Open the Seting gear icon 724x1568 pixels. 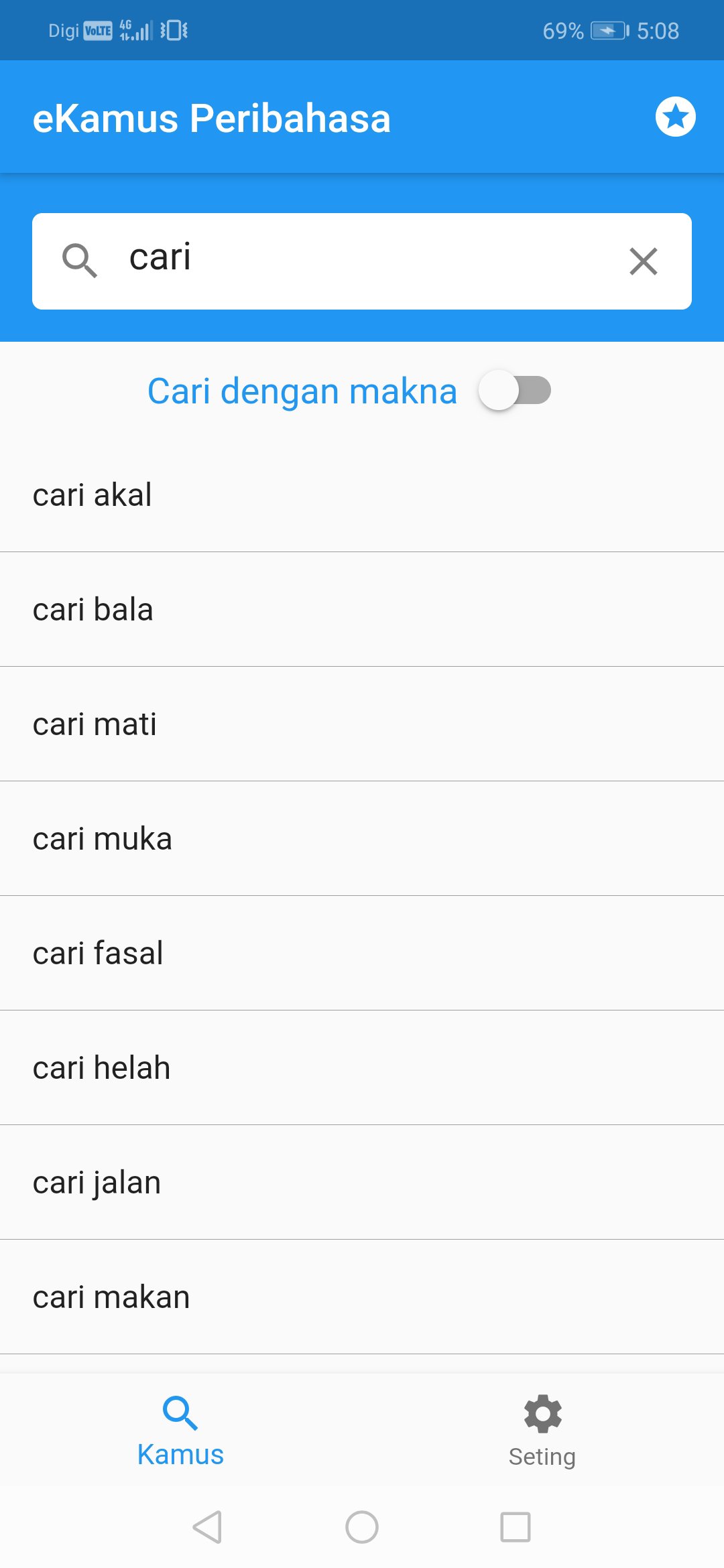pos(542,1414)
